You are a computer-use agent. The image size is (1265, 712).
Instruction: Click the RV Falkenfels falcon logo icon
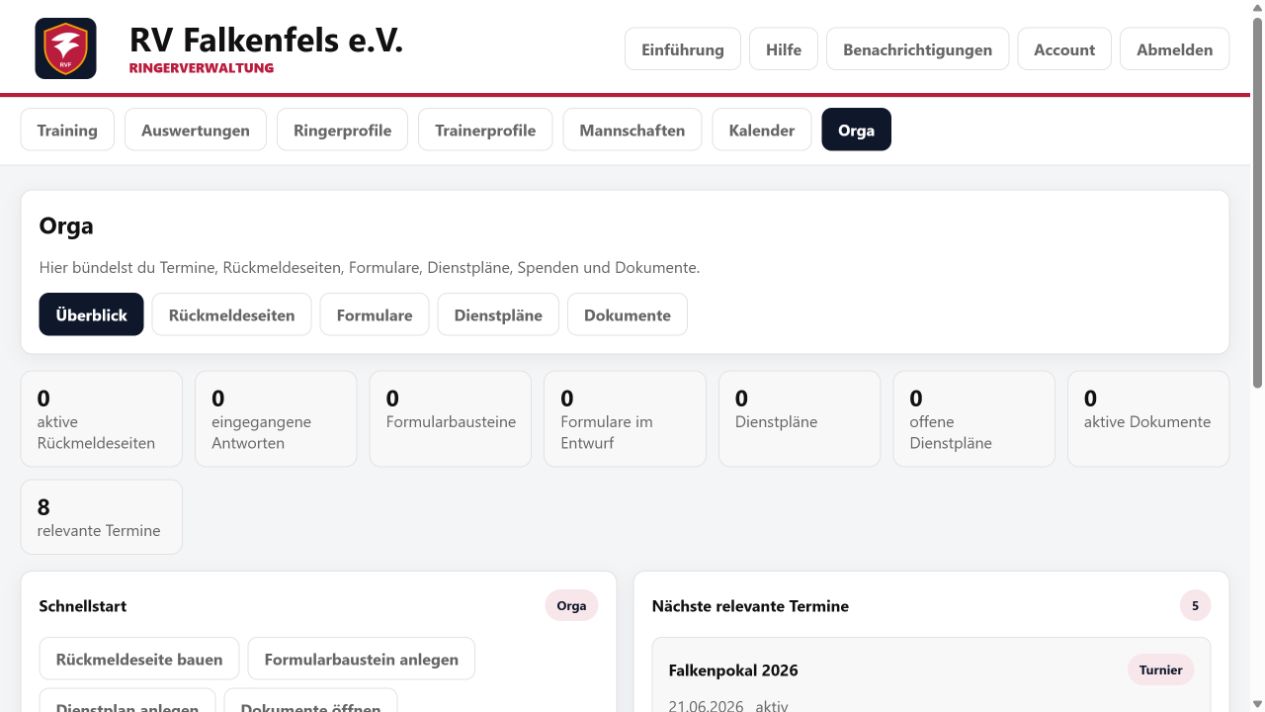click(x=66, y=48)
